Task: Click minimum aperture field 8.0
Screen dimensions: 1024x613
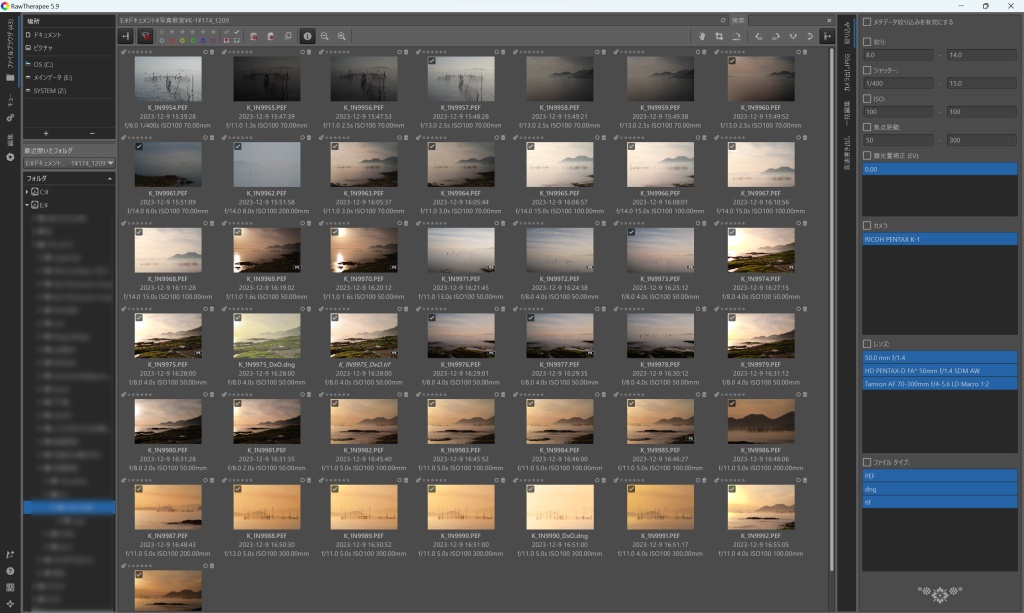Action: click(x=898, y=55)
